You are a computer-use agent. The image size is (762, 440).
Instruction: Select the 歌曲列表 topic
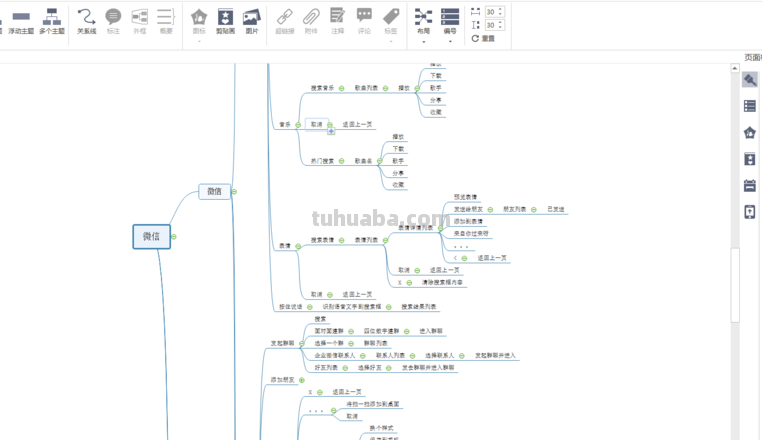(366, 88)
